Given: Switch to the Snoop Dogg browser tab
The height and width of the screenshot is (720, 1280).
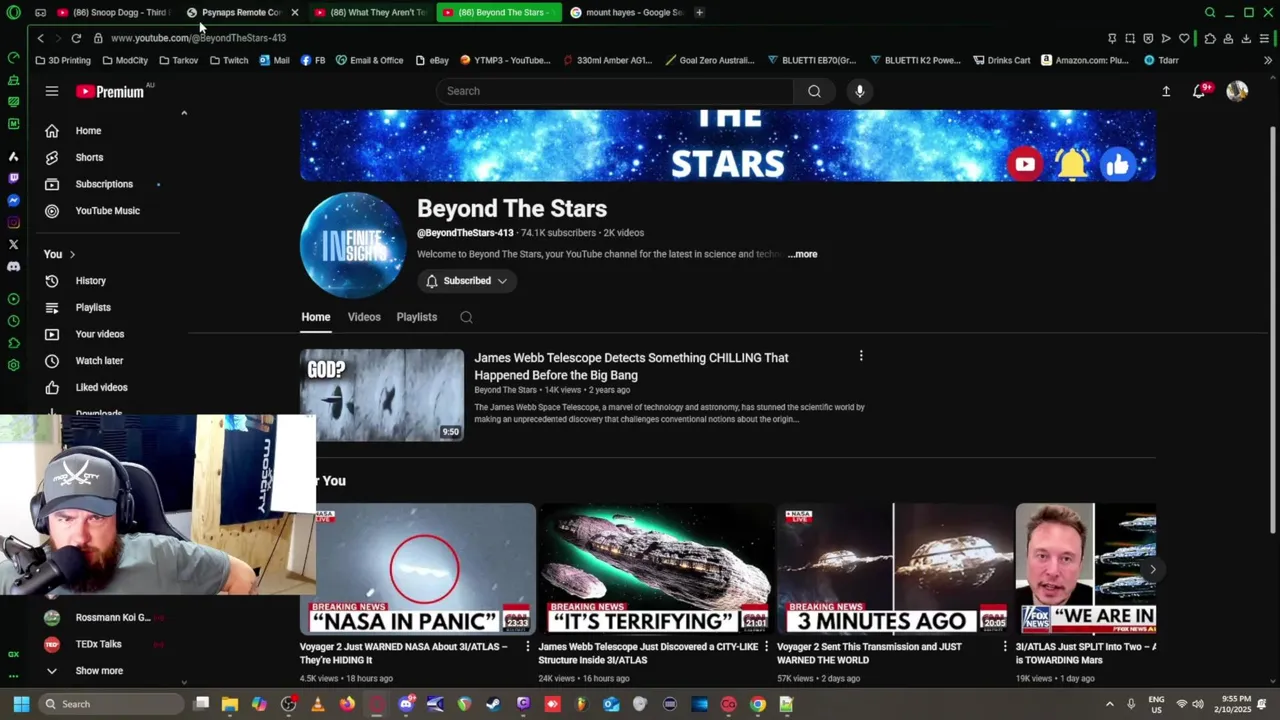Looking at the screenshot, I should (x=113, y=13).
